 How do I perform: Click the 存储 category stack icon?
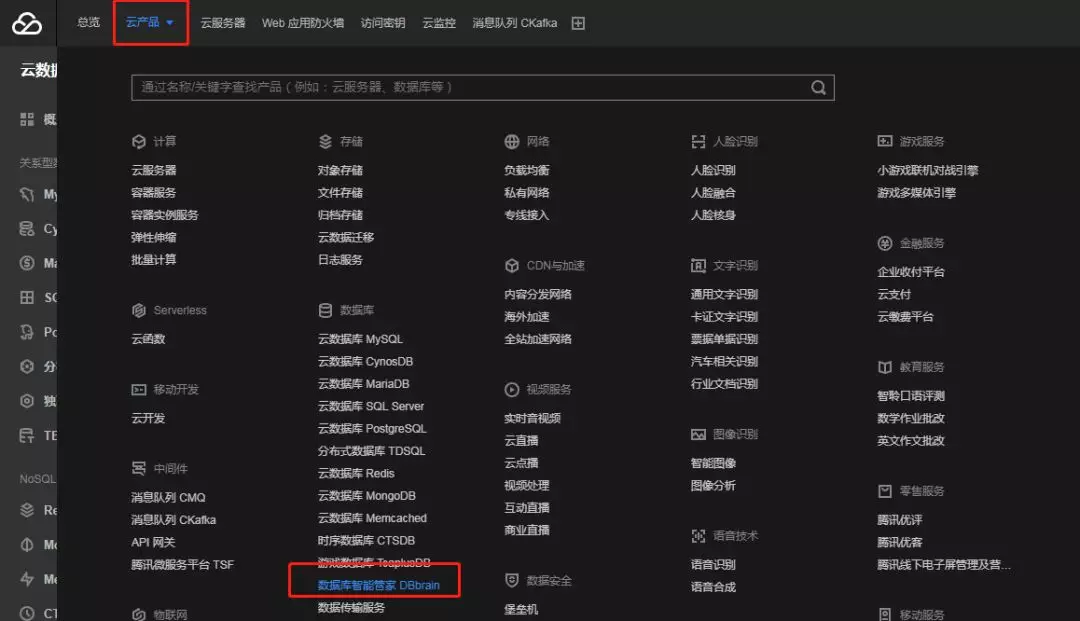click(325, 142)
